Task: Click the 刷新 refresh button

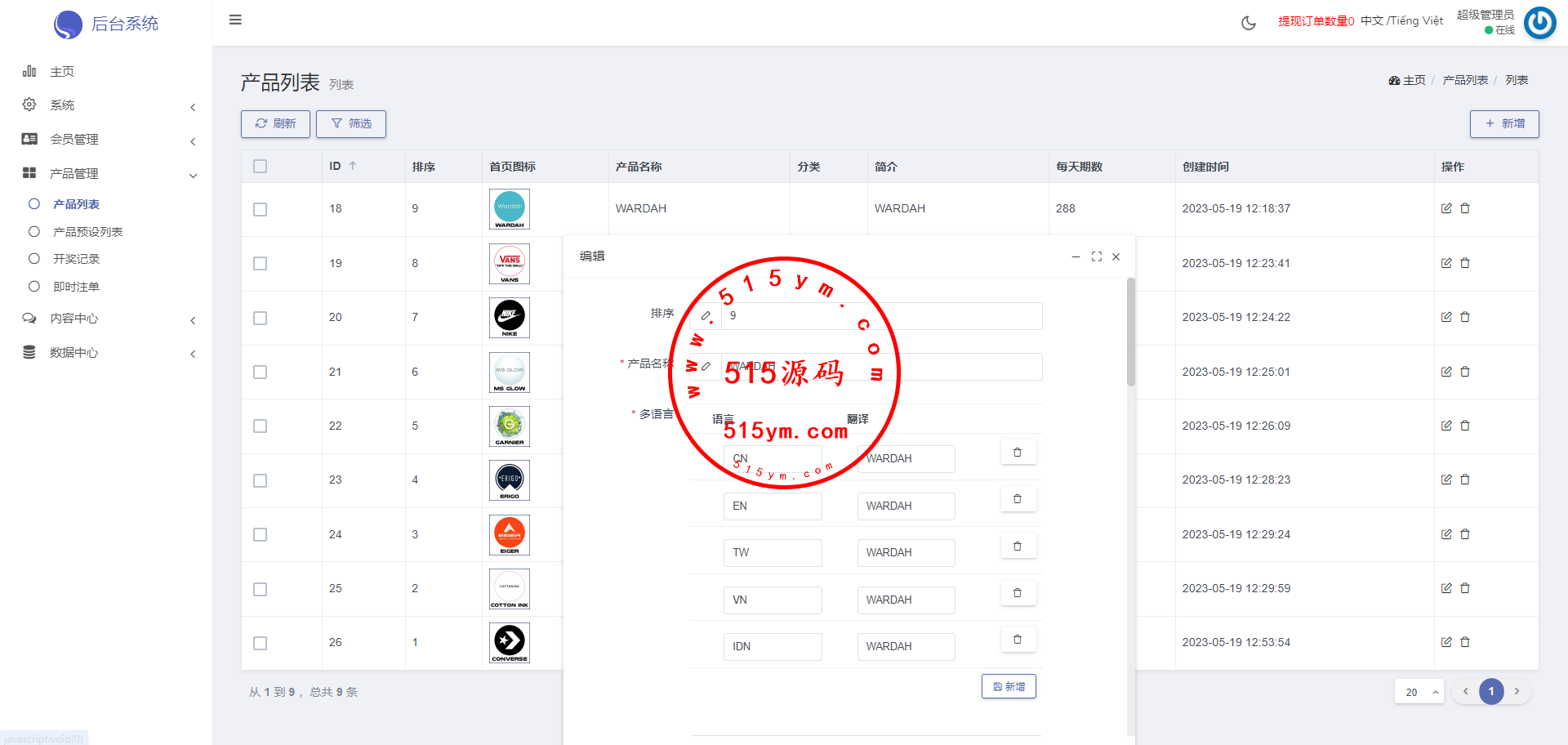Action: 275,124
